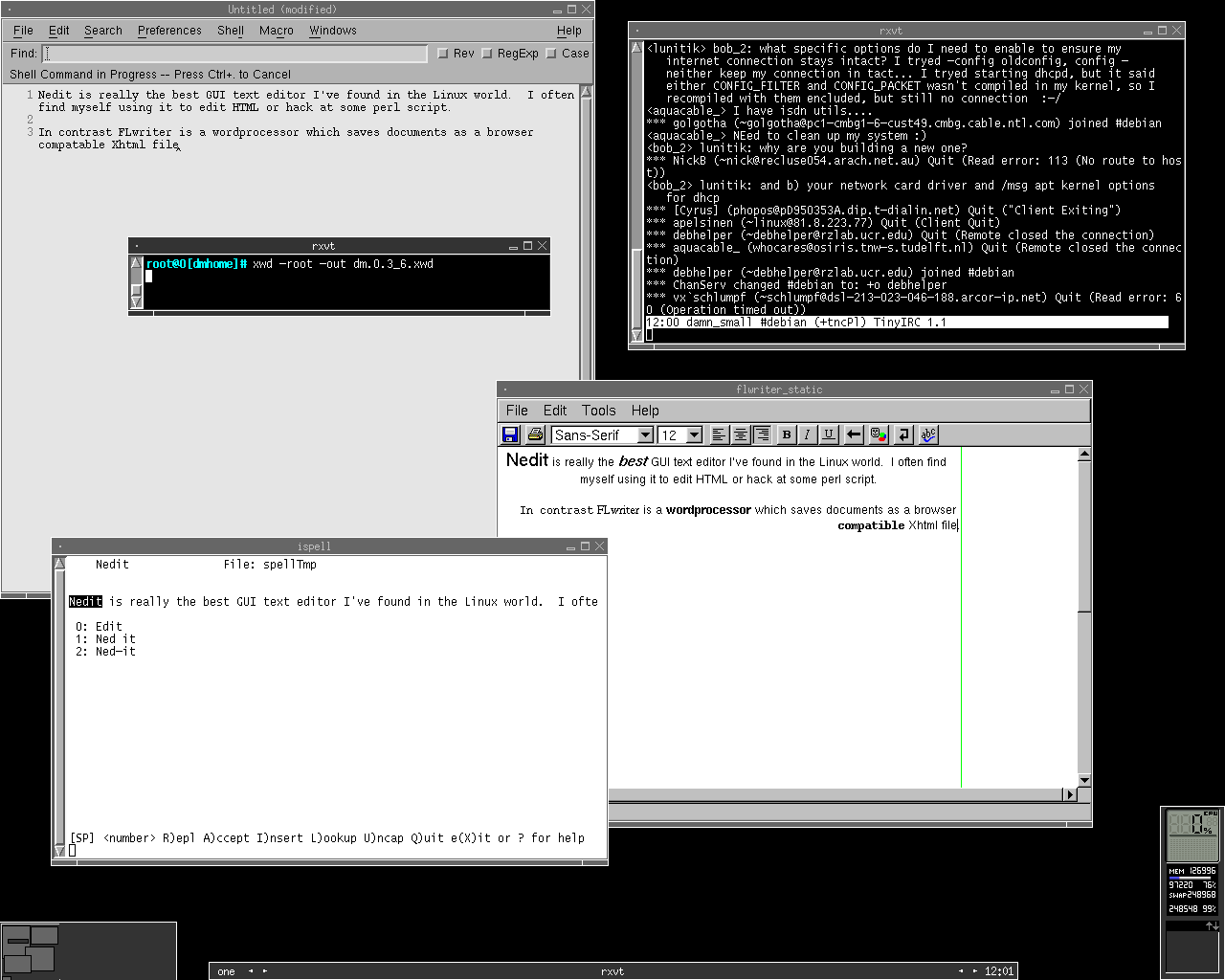Click the '1: Ned it' suggestion in ispell

pos(105,639)
